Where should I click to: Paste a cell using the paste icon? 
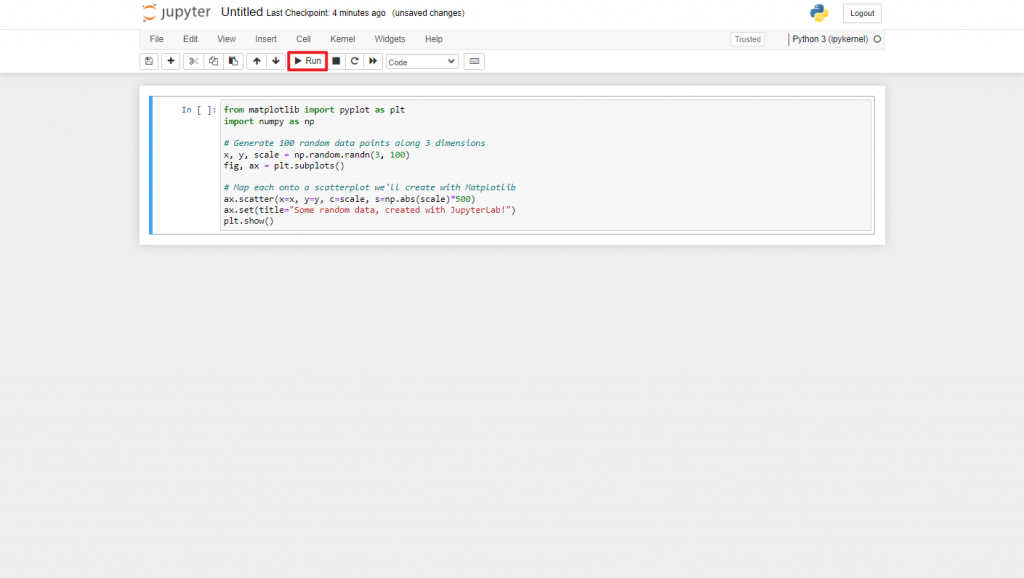click(x=233, y=61)
